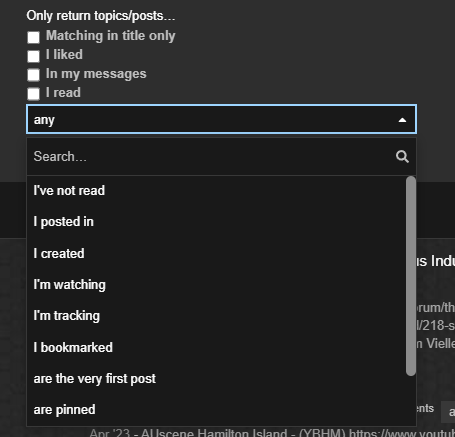Choose 'are pinned' option
This screenshot has height=437, width=455.
point(217,410)
